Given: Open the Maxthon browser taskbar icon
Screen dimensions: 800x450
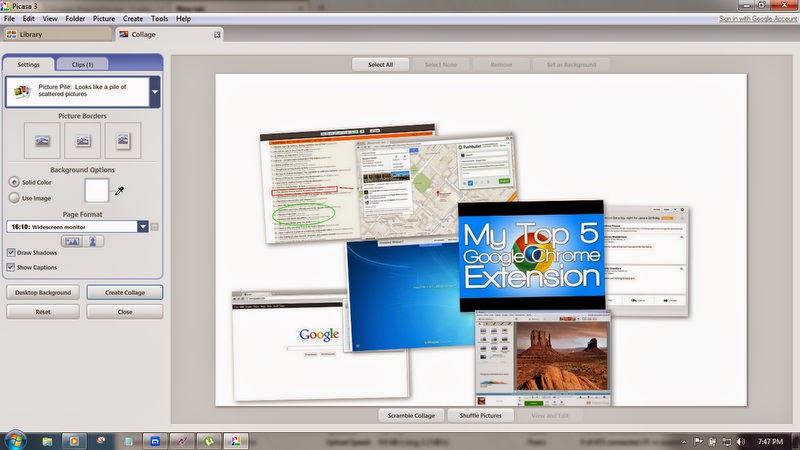Looking at the screenshot, I should [x=155, y=441].
